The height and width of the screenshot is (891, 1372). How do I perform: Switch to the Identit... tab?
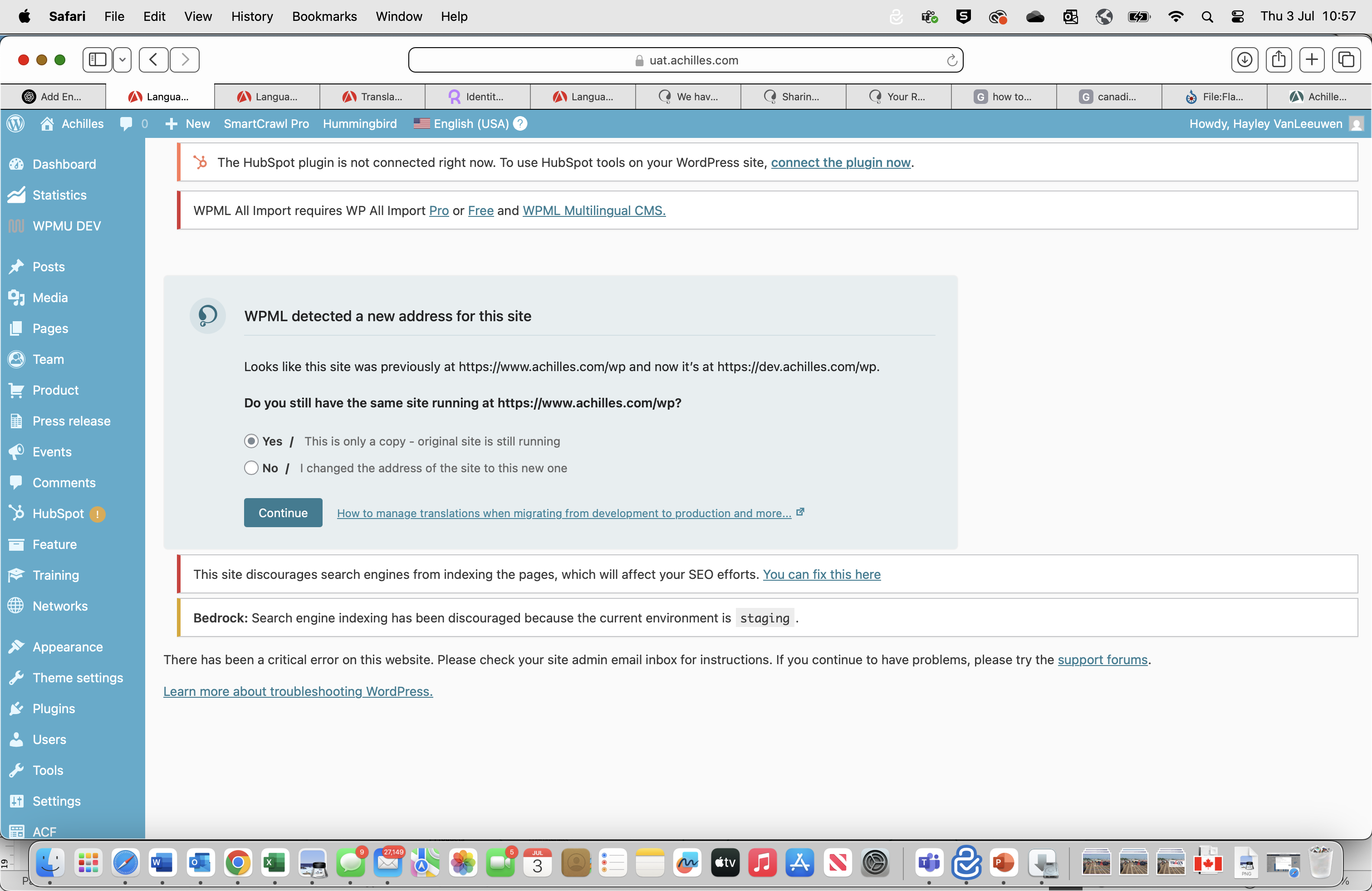point(477,96)
